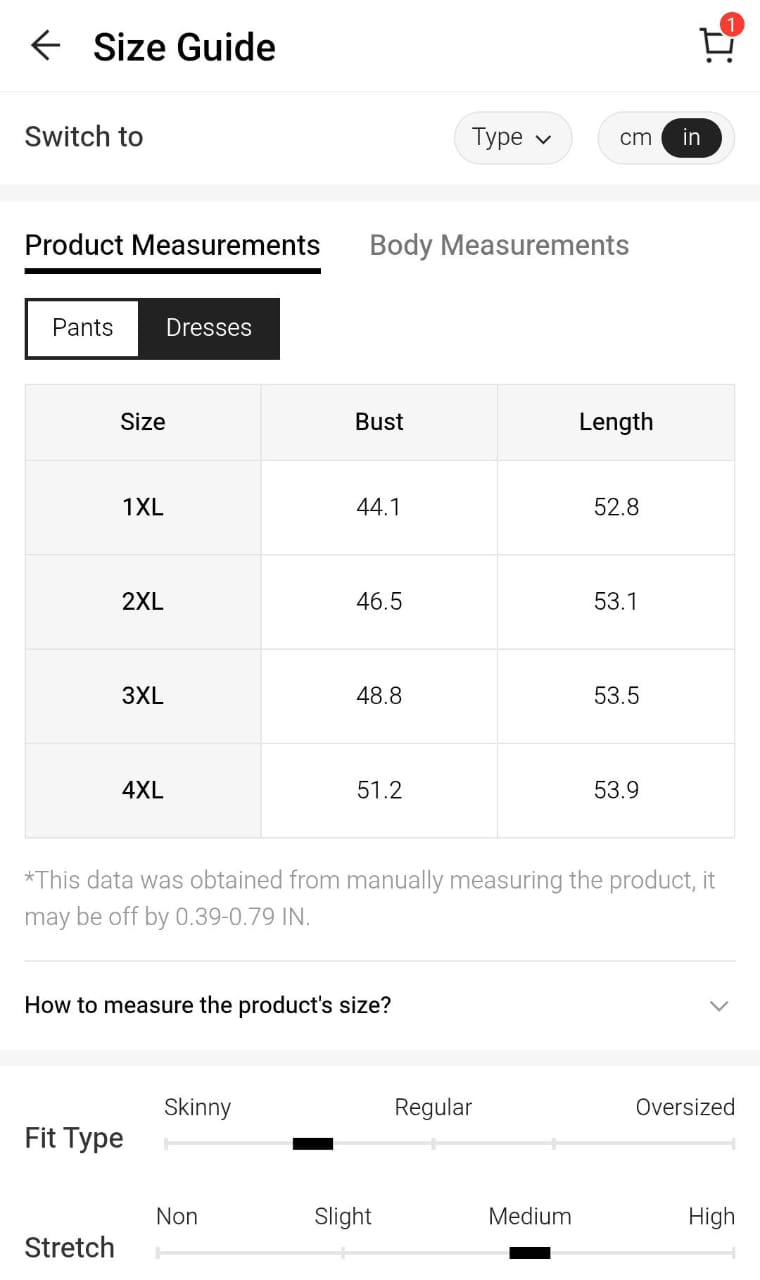Image resolution: width=760 pixels, height=1280 pixels.
Task: Expand how to measure product's size
Action: coord(208,1005)
